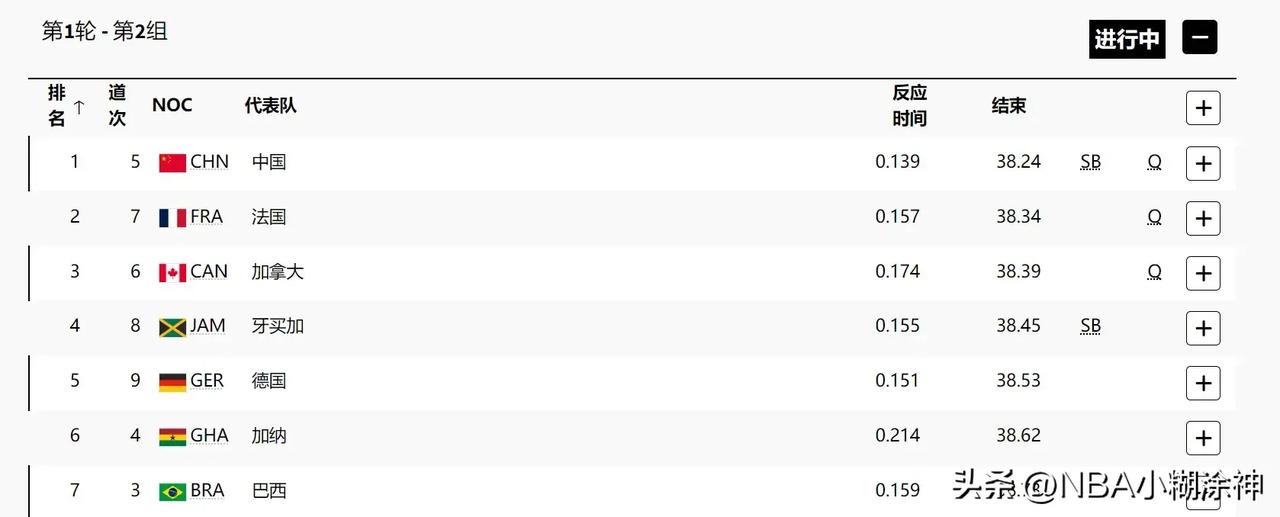Click the France flag icon
Screen dimensions: 1280x517
coord(172,218)
